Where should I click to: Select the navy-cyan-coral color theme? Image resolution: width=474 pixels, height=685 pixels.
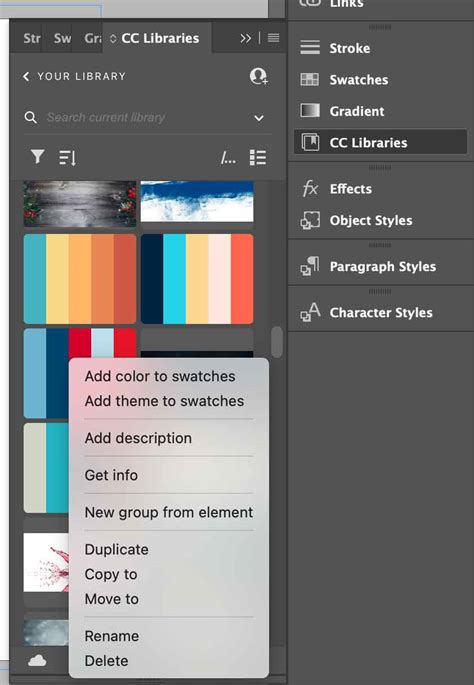(197, 279)
